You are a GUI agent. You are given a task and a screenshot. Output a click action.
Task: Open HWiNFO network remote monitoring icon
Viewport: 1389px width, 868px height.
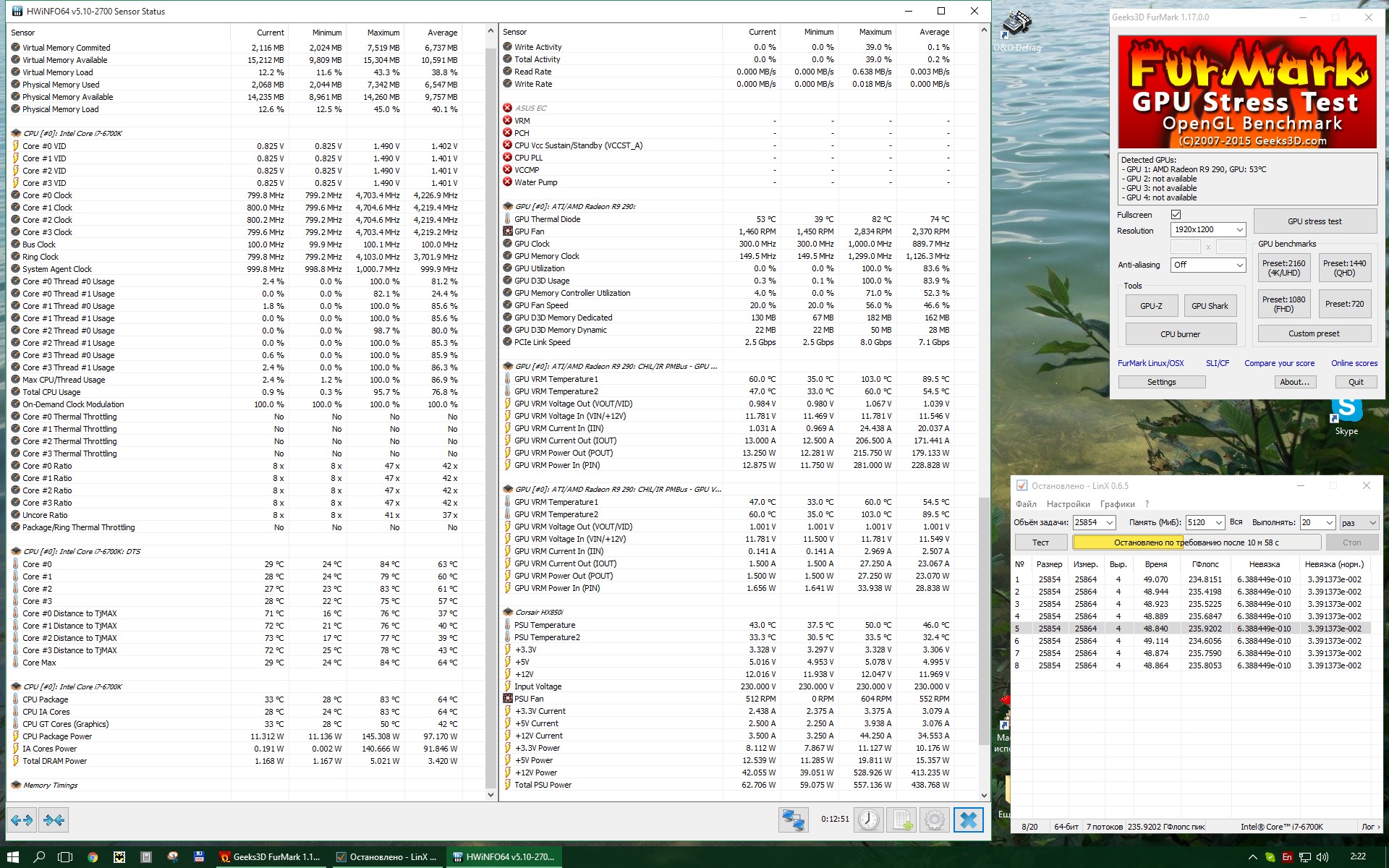[793, 820]
